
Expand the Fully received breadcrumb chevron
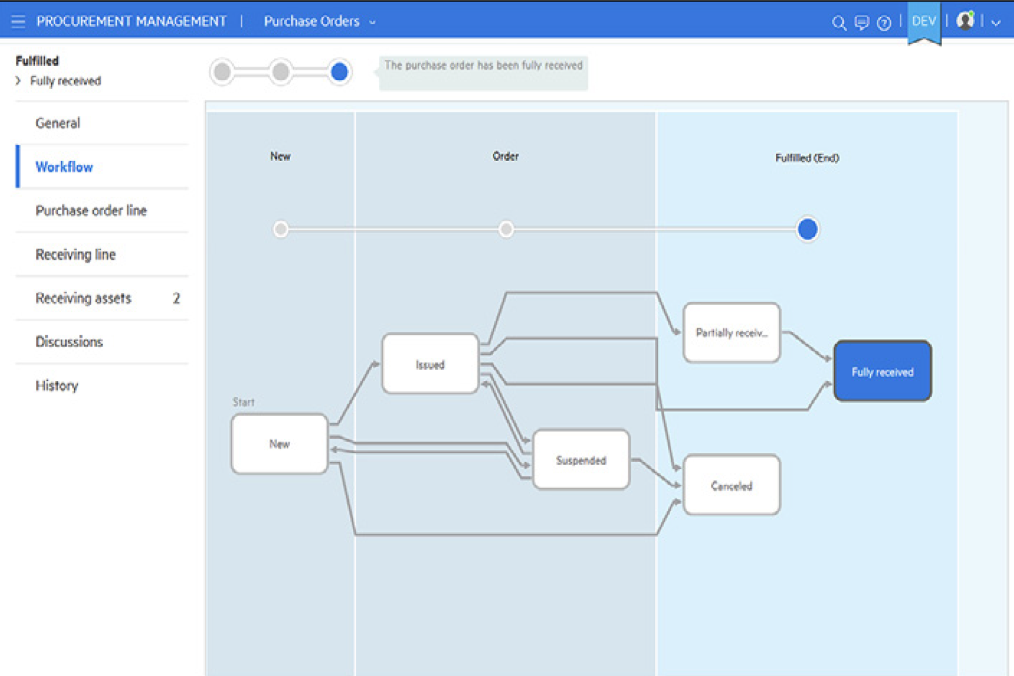tap(18, 81)
